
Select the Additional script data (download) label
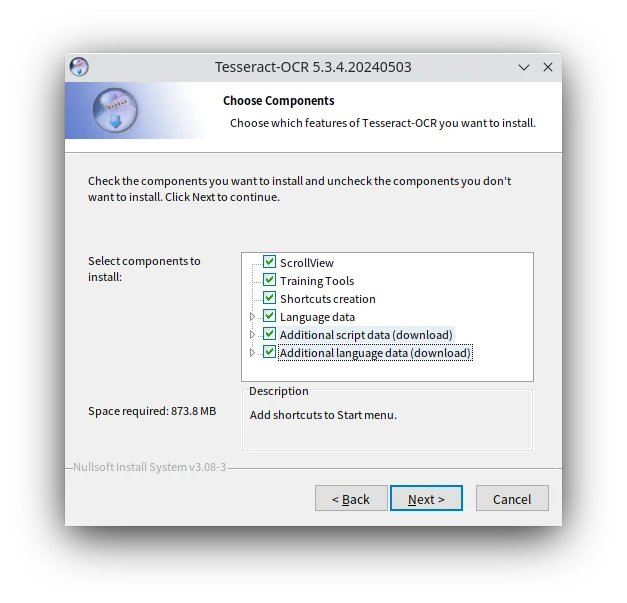pos(366,335)
